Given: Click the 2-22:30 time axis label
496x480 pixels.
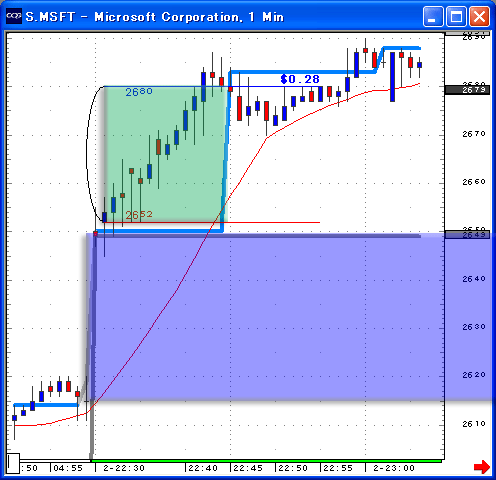Looking at the screenshot, I should pos(124,468).
